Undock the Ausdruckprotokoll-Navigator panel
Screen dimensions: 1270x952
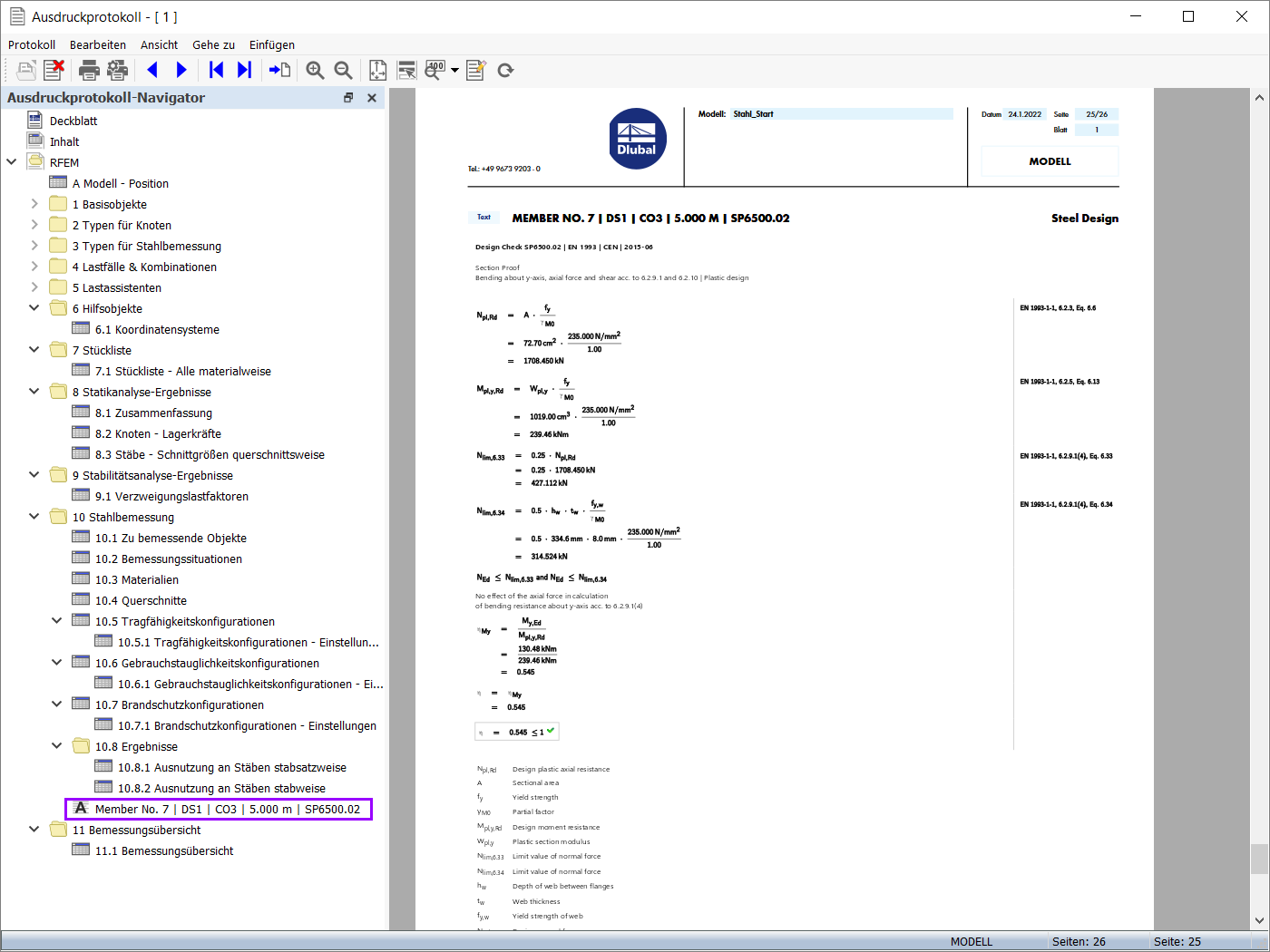[348, 97]
